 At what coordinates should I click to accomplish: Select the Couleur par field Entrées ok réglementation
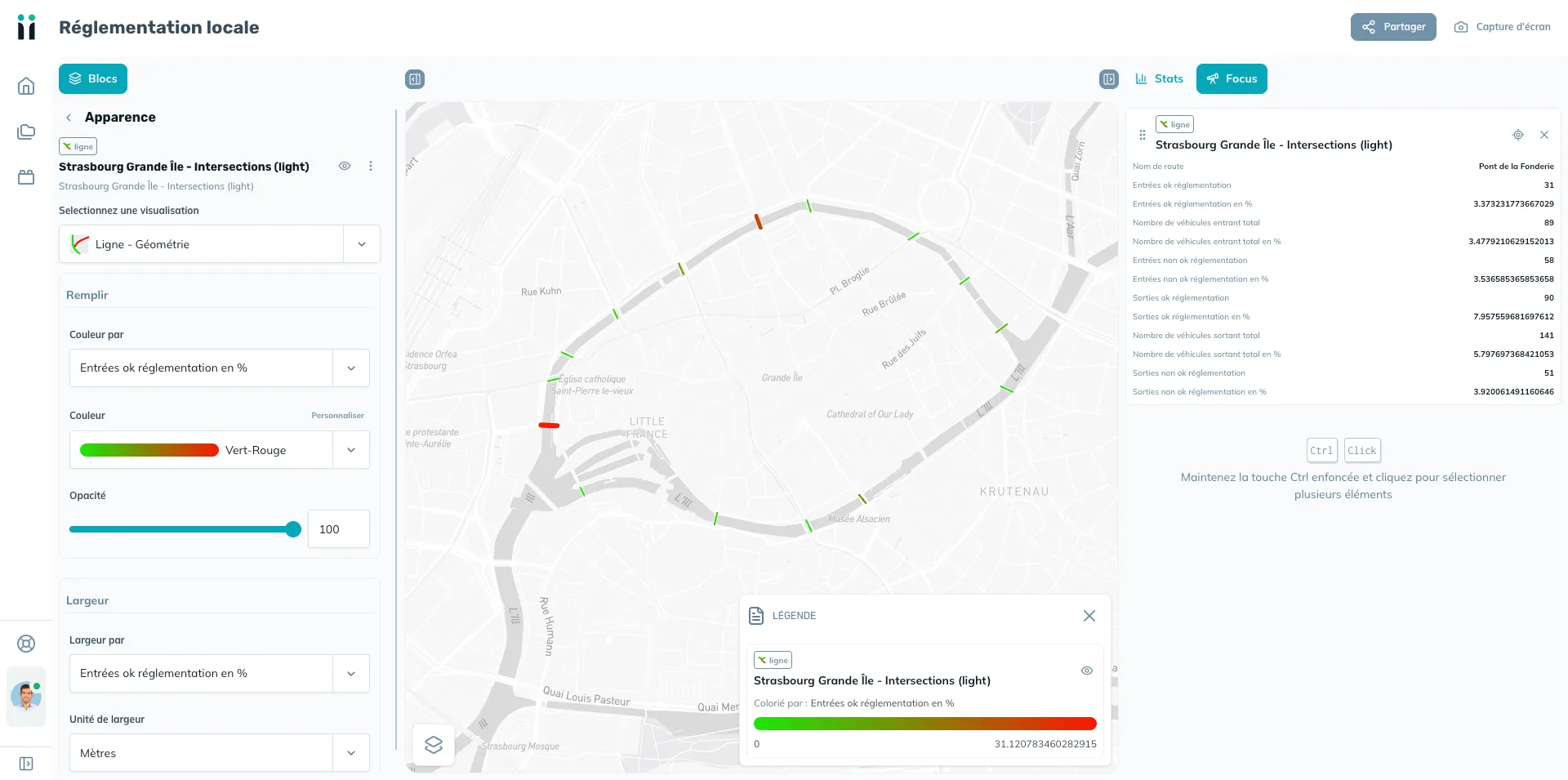pyautogui.click(x=201, y=368)
